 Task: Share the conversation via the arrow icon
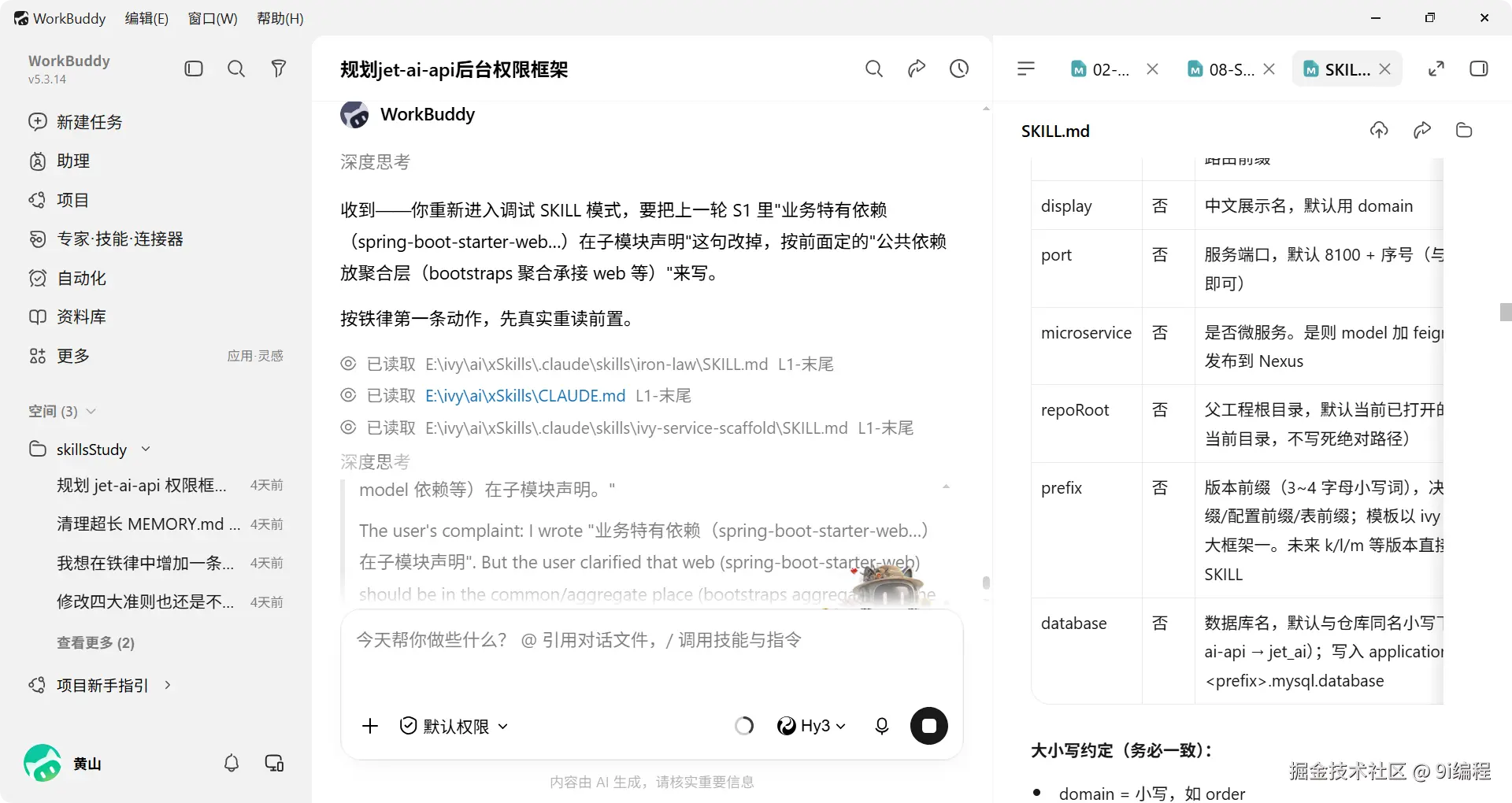coord(917,68)
